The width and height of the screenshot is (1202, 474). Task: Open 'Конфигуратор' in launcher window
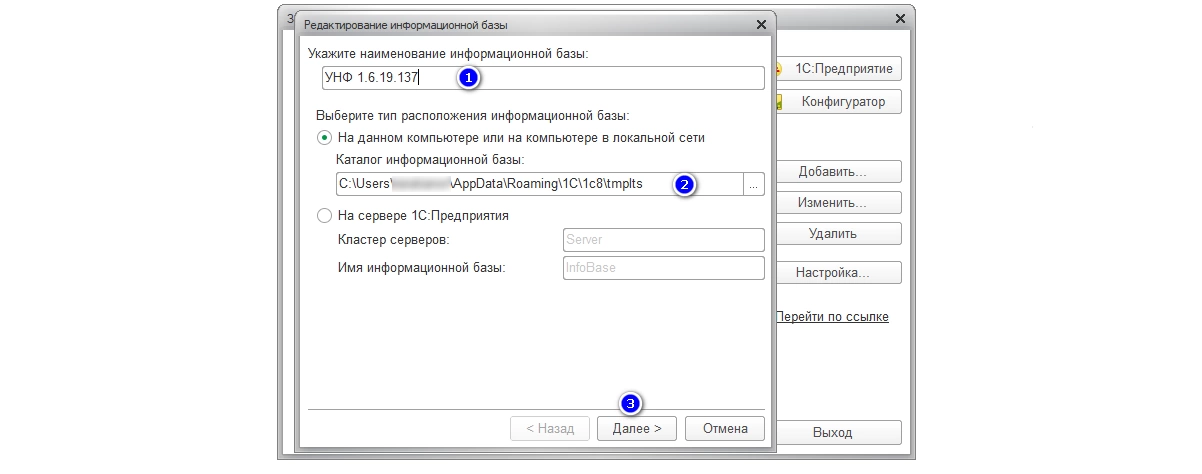pyautogui.click(x=838, y=101)
